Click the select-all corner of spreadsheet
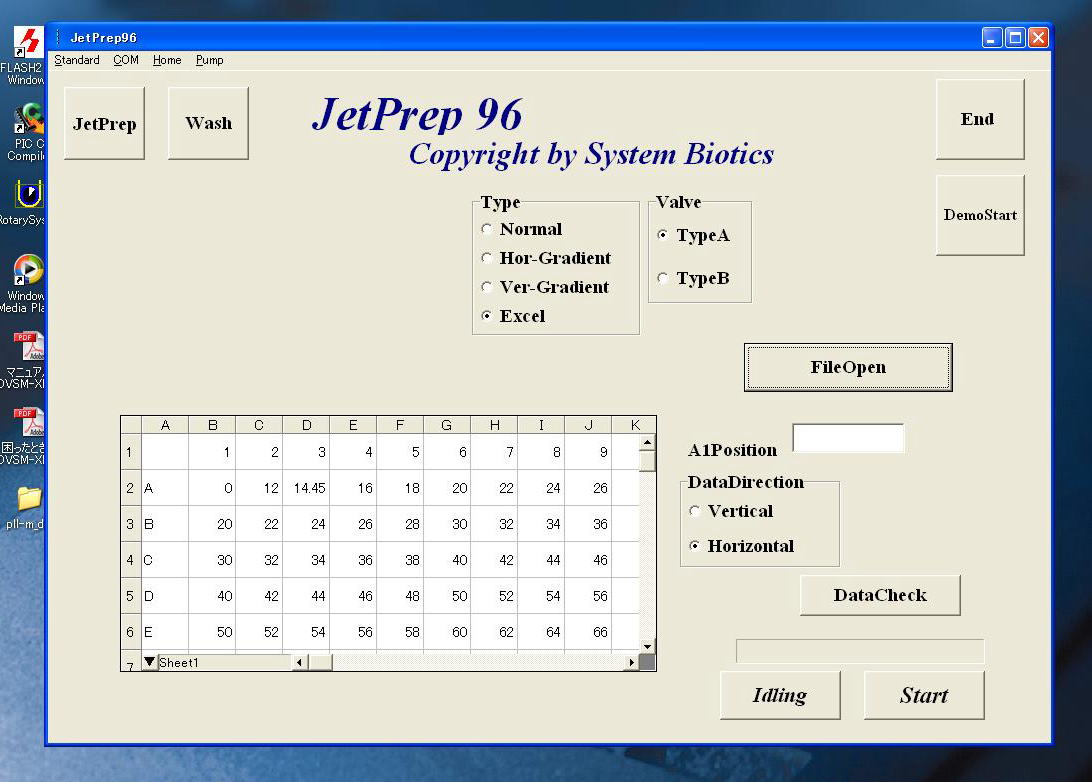The image size is (1092, 782). tap(131, 425)
